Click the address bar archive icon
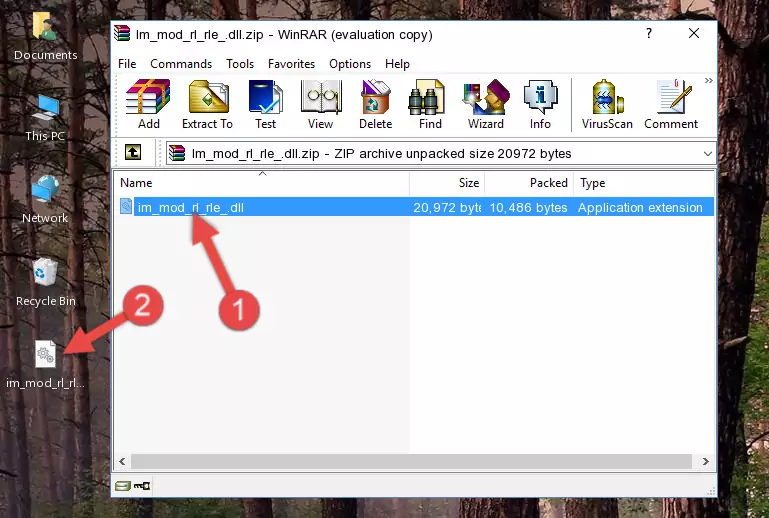 [x=177, y=154]
